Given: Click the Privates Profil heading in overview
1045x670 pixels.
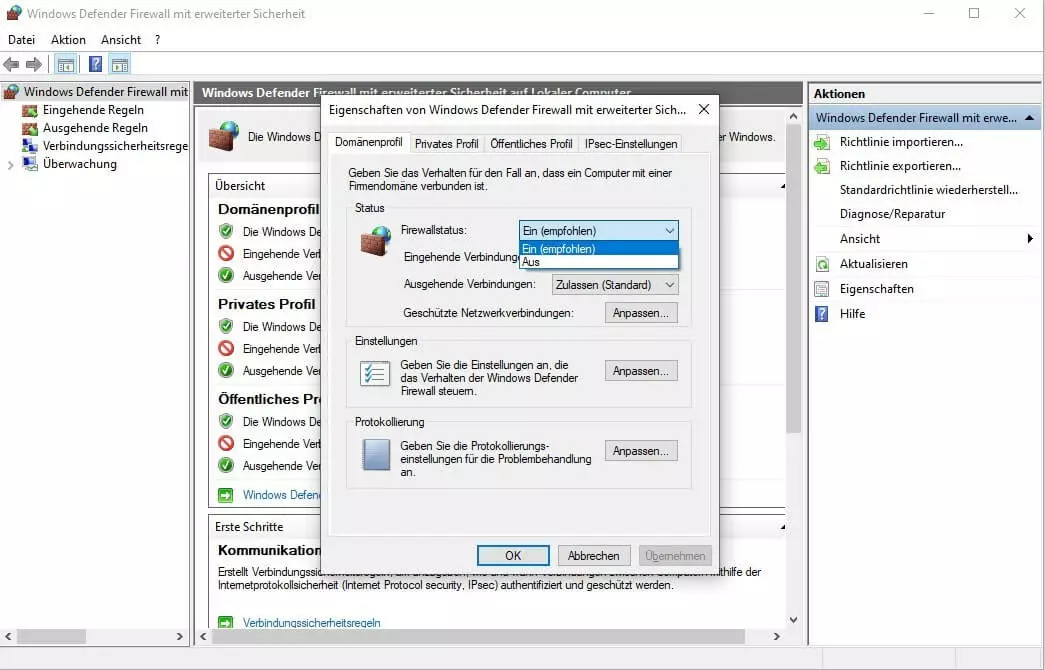Looking at the screenshot, I should tap(267, 304).
